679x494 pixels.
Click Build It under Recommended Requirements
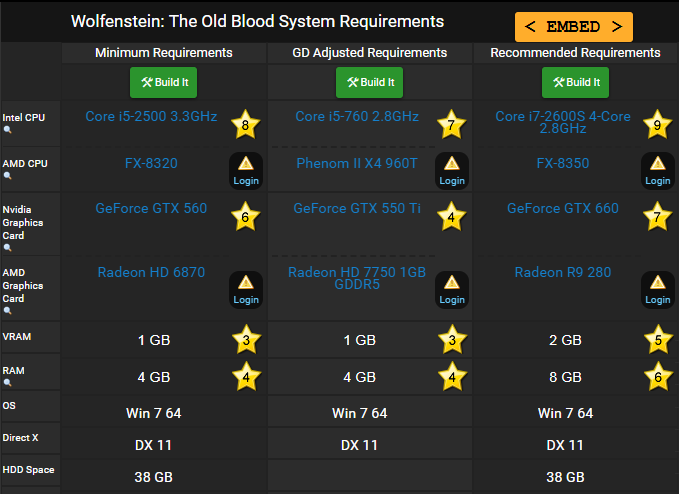pyautogui.click(x=576, y=82)
